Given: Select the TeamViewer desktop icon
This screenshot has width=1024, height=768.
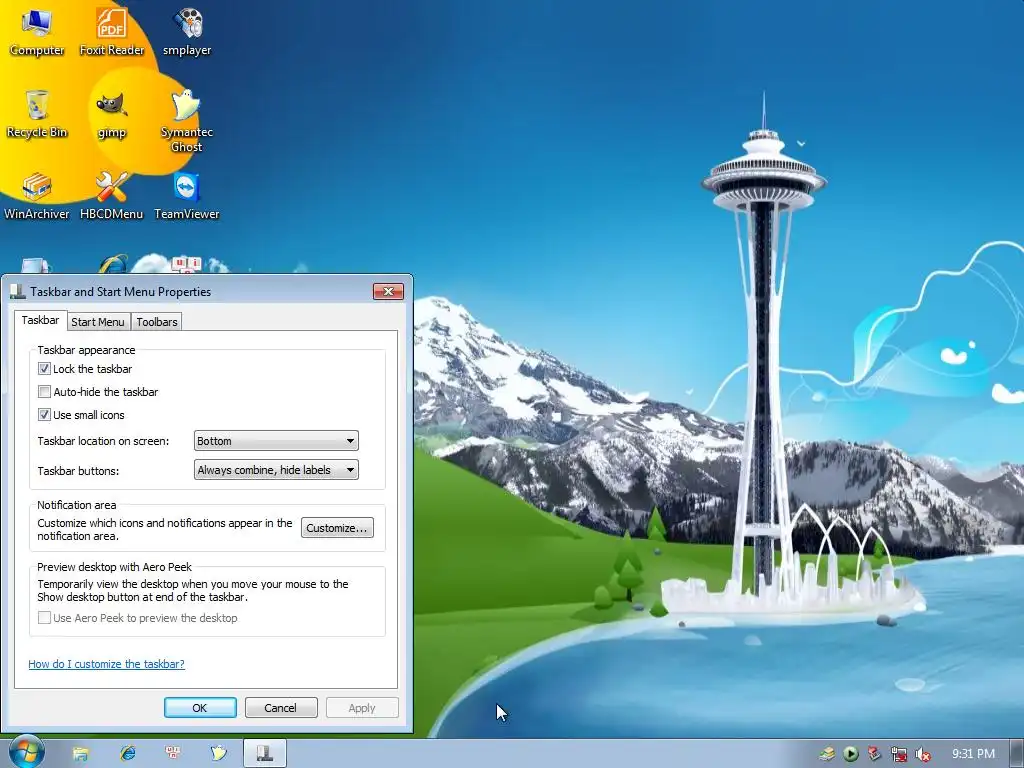Looking at the screenshot, I should point(187,195).
